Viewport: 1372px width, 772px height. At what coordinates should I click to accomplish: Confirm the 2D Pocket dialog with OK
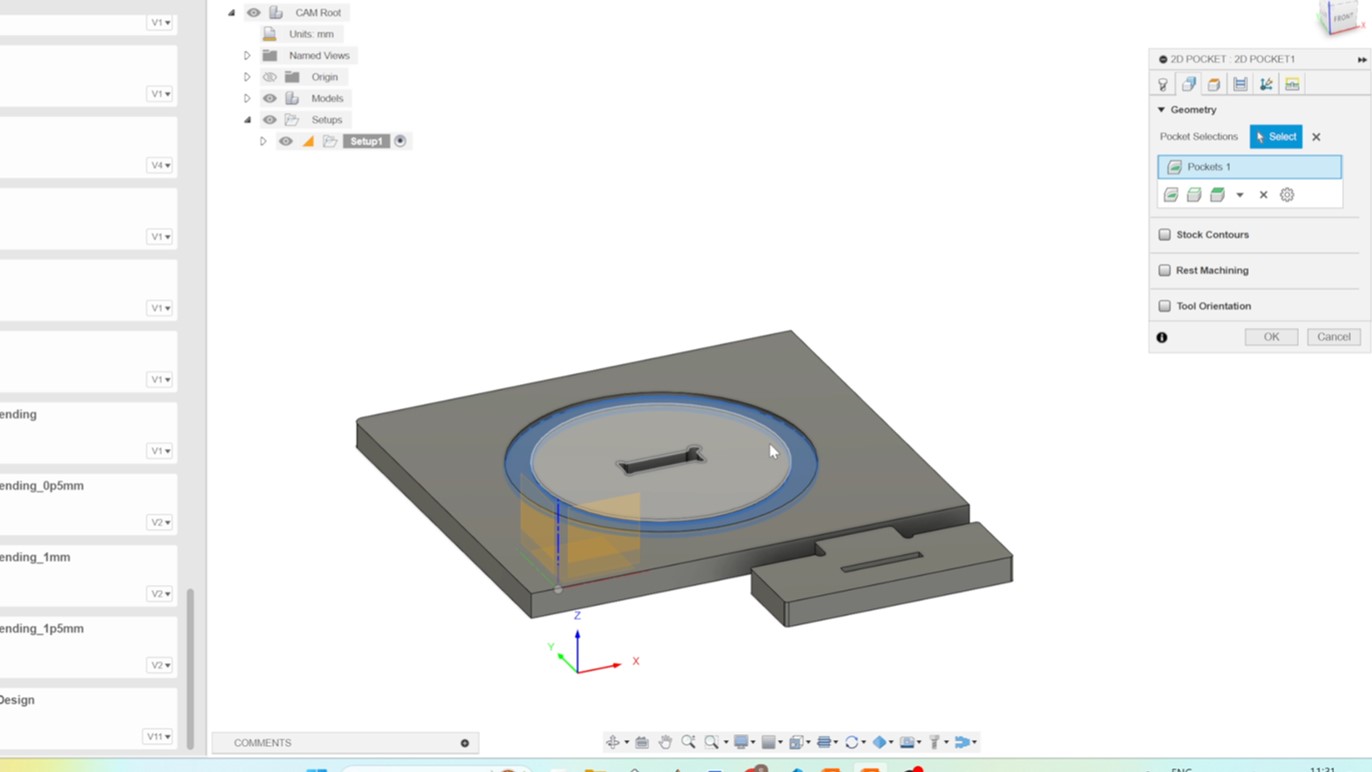point(1271,337)
